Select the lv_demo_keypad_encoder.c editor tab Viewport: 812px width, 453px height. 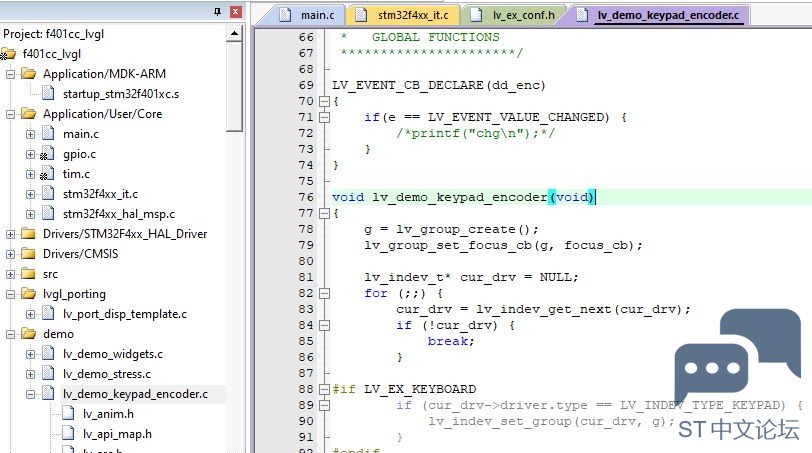click(x=659, y=15)
